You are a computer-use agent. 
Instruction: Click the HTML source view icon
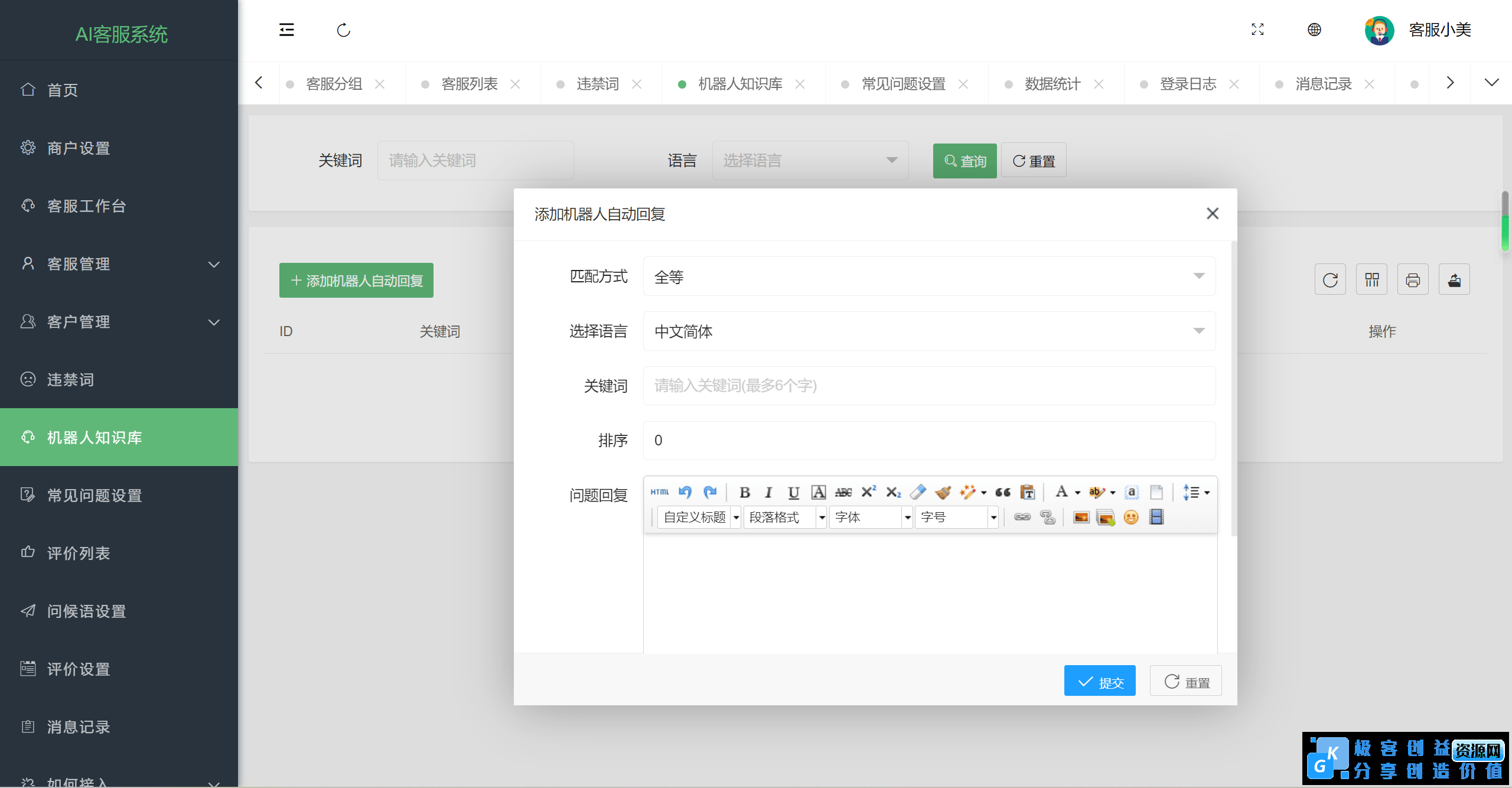(660, 492)
